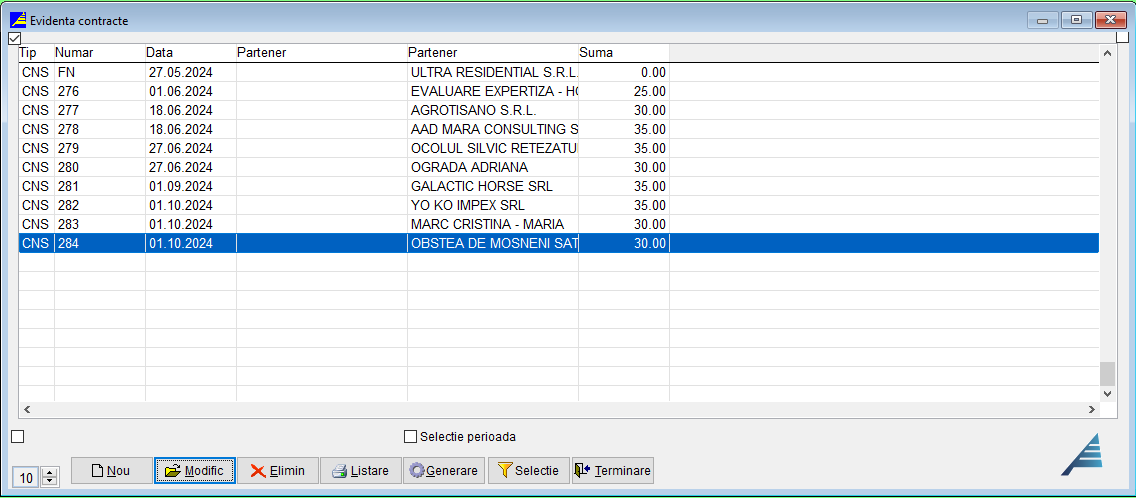
Task: Select contract row 281 GALACTIC HORSE SRL
Action: click(x=481, y=187)
